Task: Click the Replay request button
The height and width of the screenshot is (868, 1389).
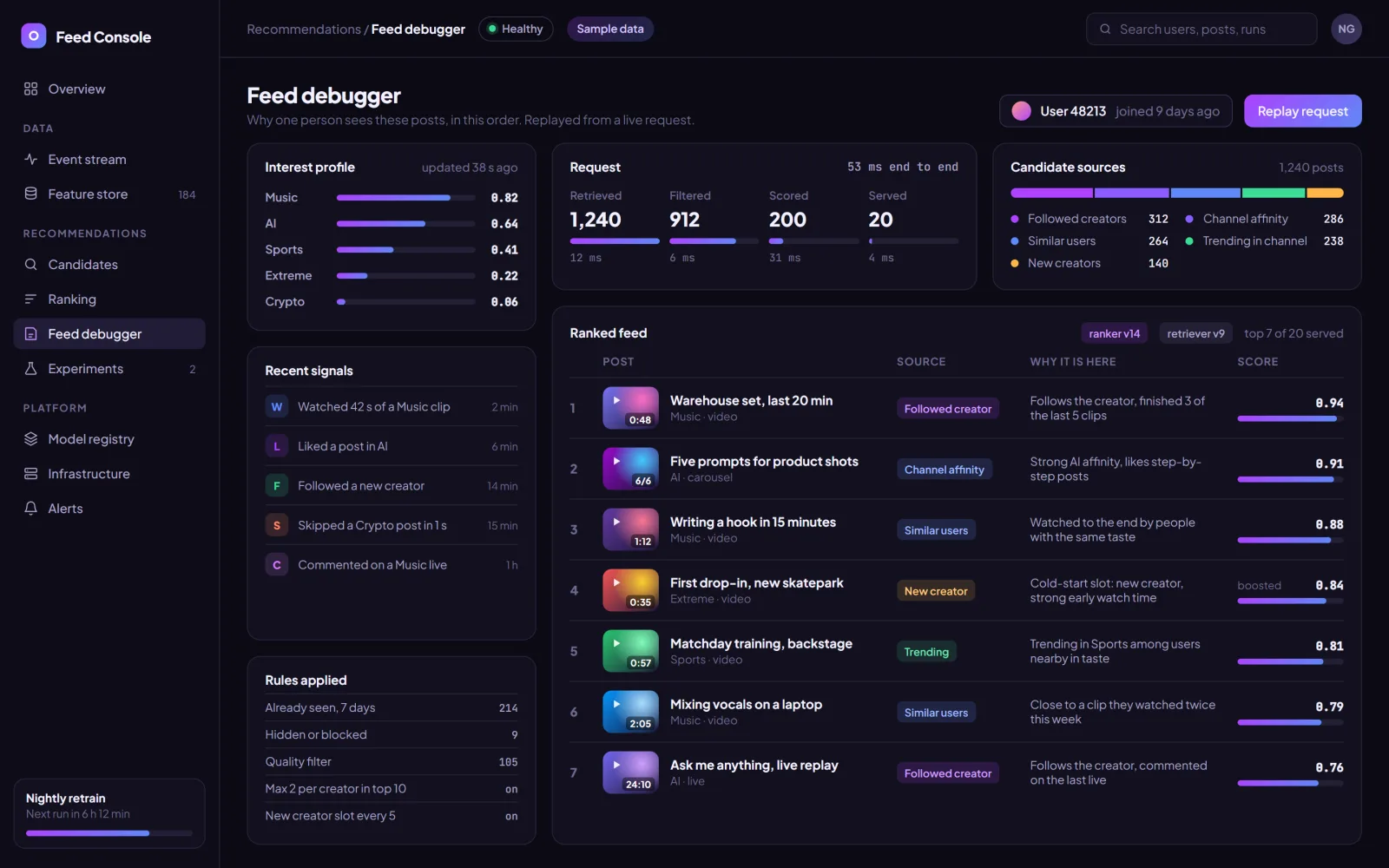Action: (1302, 111)
